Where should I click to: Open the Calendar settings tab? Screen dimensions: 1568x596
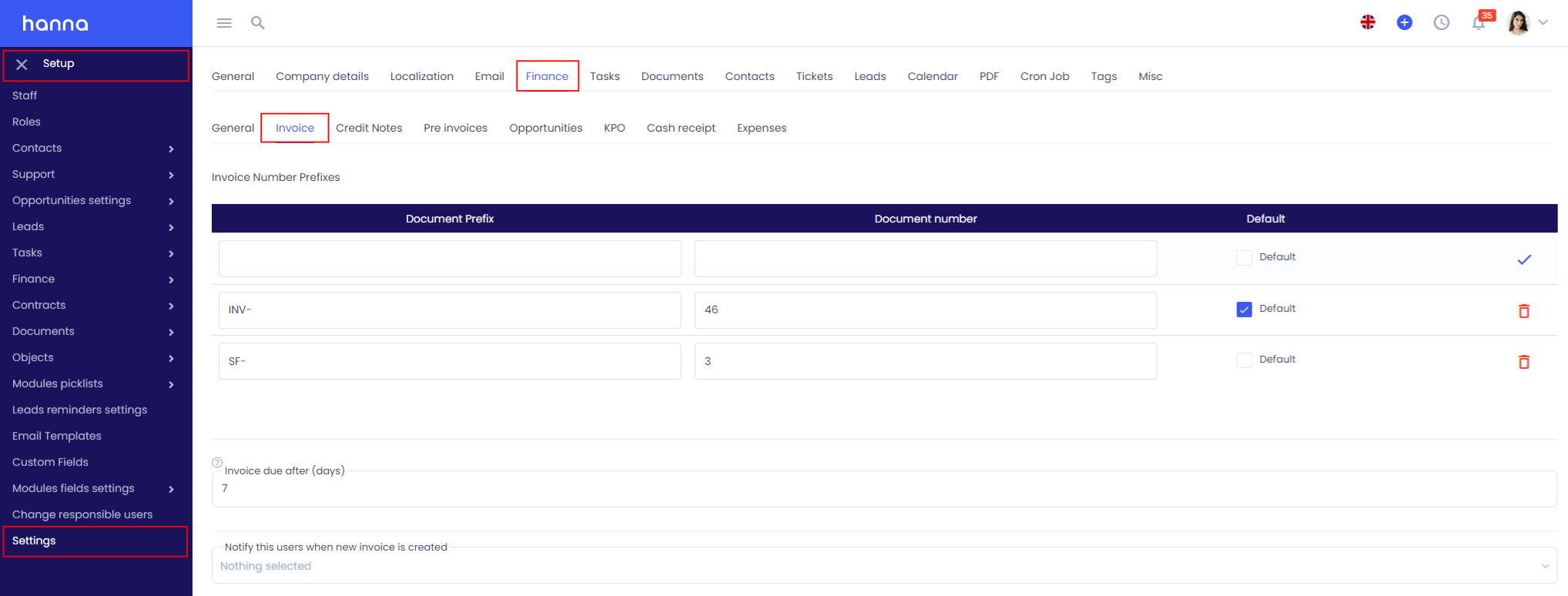click(x=933, y=76)
